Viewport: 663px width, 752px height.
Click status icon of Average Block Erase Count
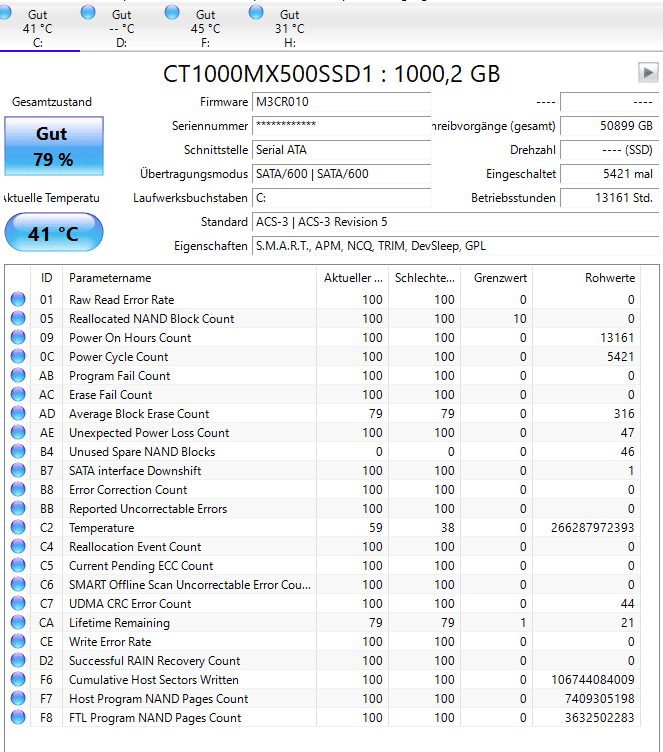point(18,413)
